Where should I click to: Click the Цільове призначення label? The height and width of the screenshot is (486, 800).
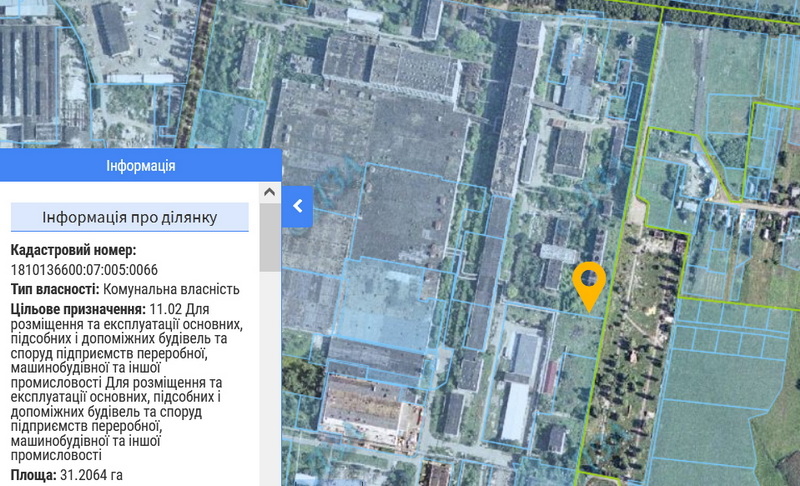77,309
